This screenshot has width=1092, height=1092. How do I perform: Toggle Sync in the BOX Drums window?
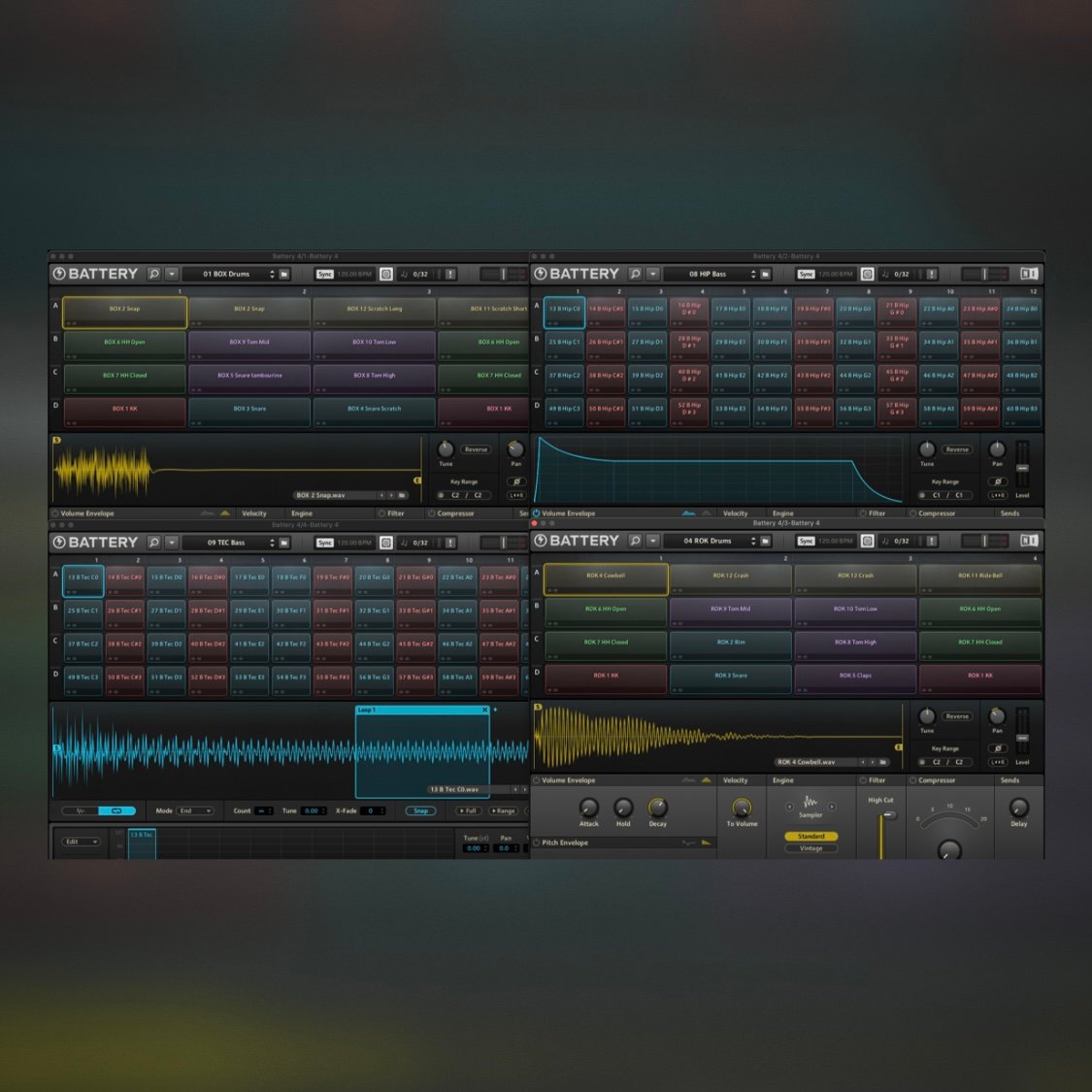(324, 275)
